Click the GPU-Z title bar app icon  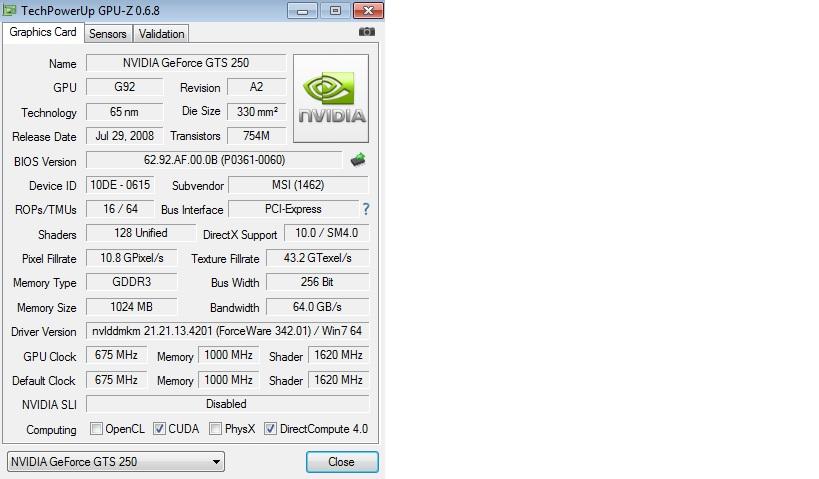click(9, 10)
